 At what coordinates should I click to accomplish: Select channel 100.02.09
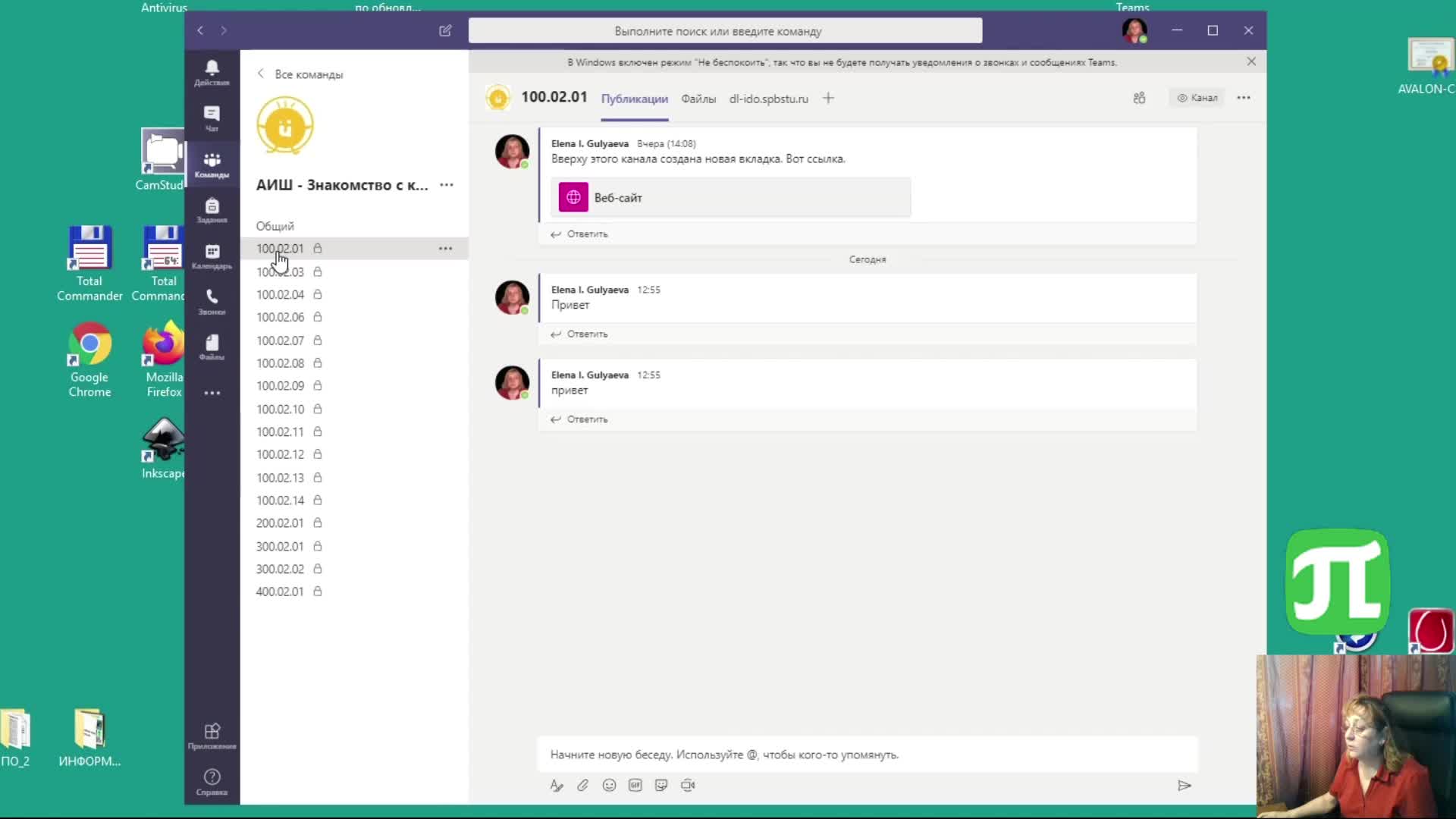[x=354, y=386]
